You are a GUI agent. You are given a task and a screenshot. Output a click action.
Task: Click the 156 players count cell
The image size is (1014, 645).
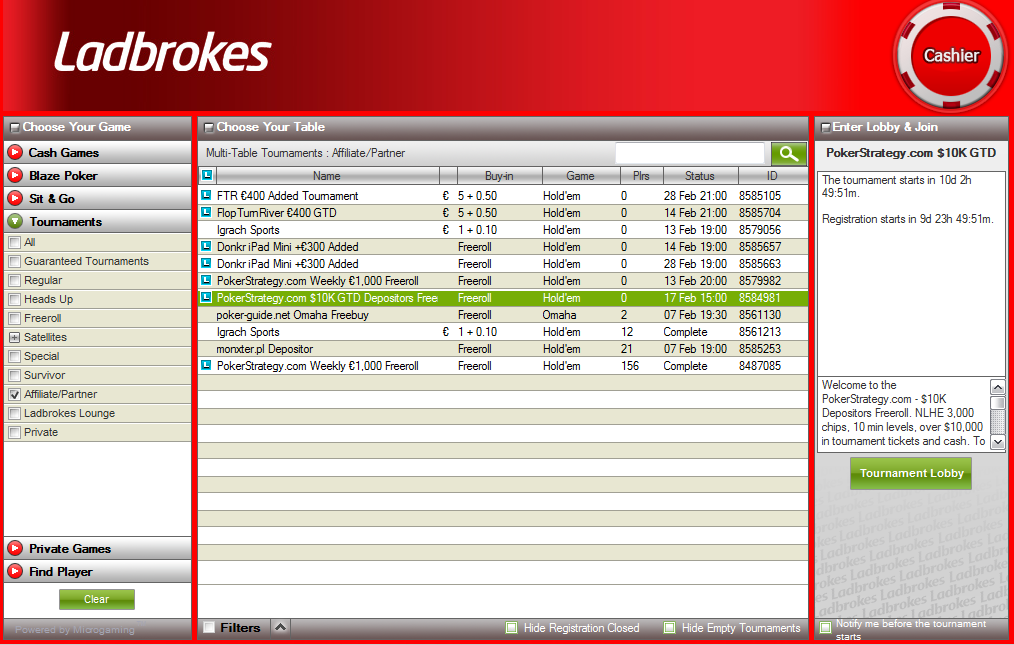[x=630, y=366]
